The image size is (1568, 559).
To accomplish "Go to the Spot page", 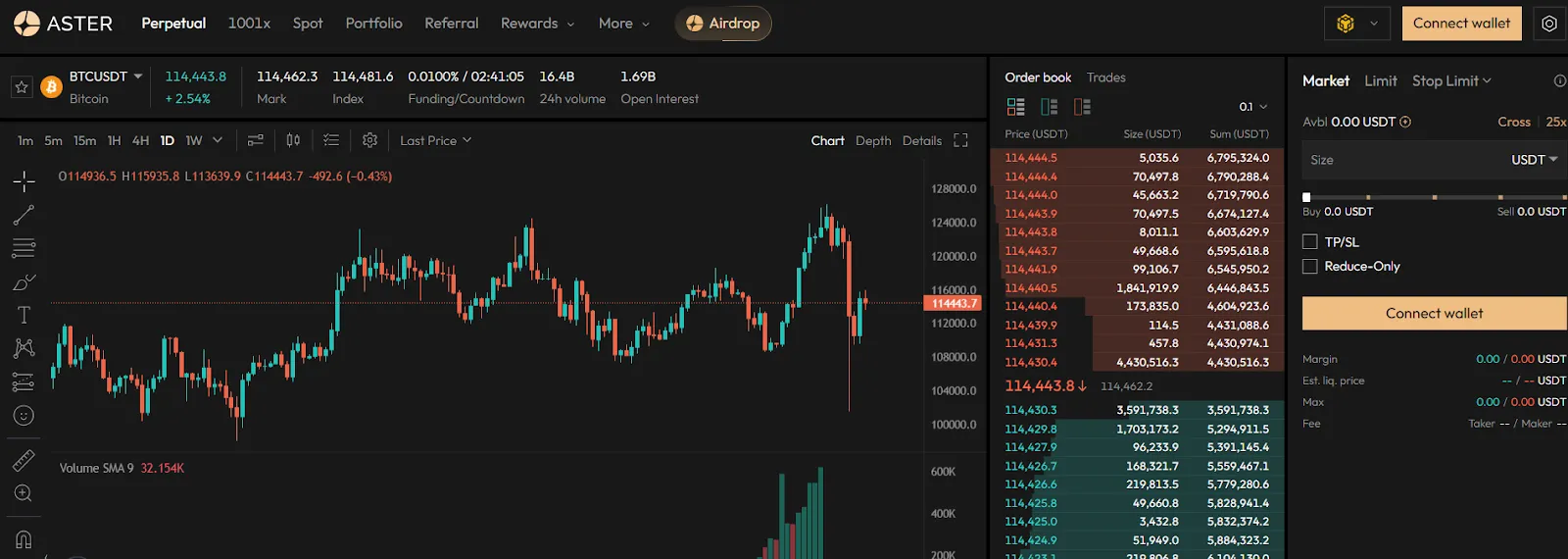I will click(x=308, y=24).
